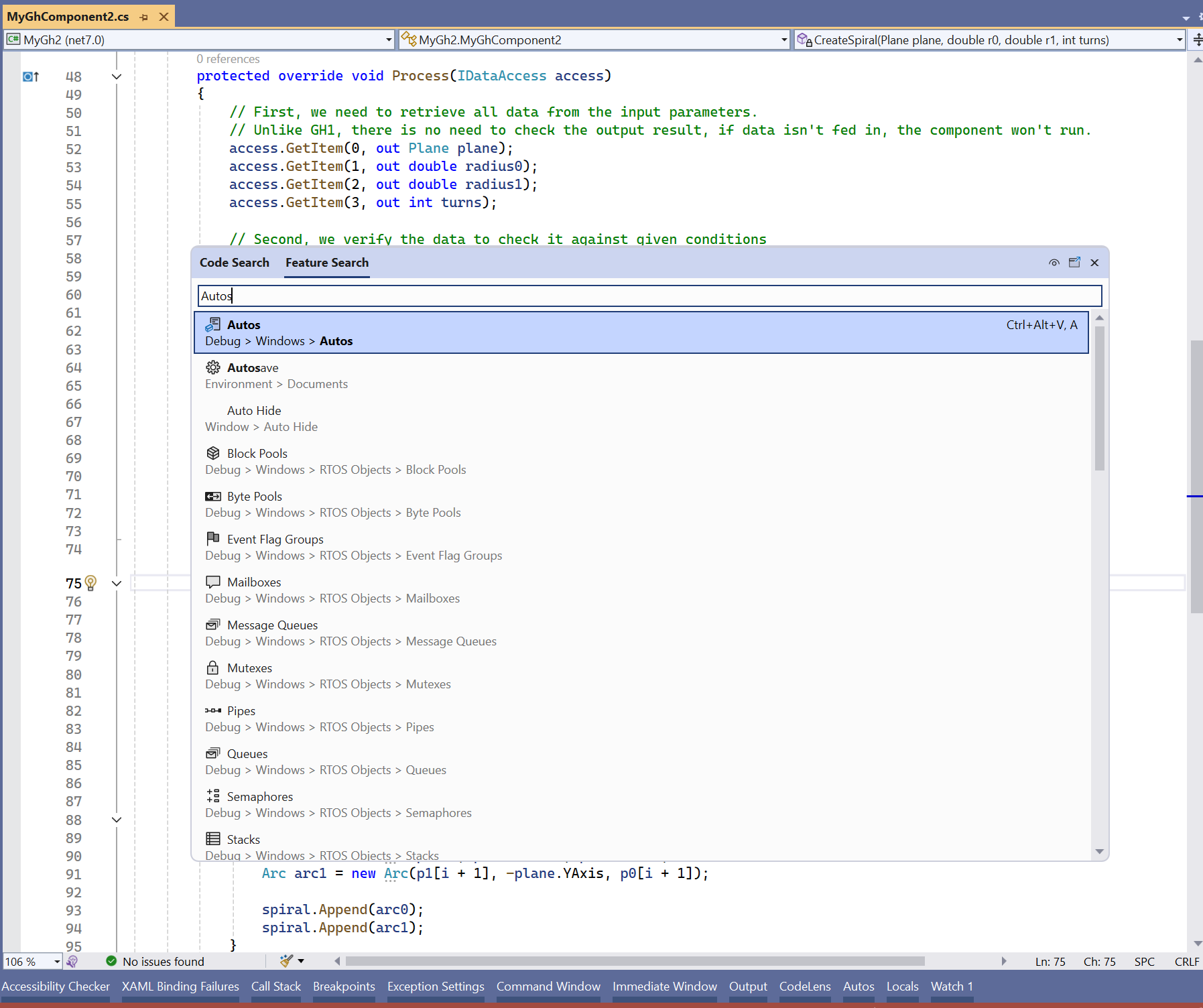
Task: Click the editor horizontal scroll right arrow
Action: click(1003, 961)
